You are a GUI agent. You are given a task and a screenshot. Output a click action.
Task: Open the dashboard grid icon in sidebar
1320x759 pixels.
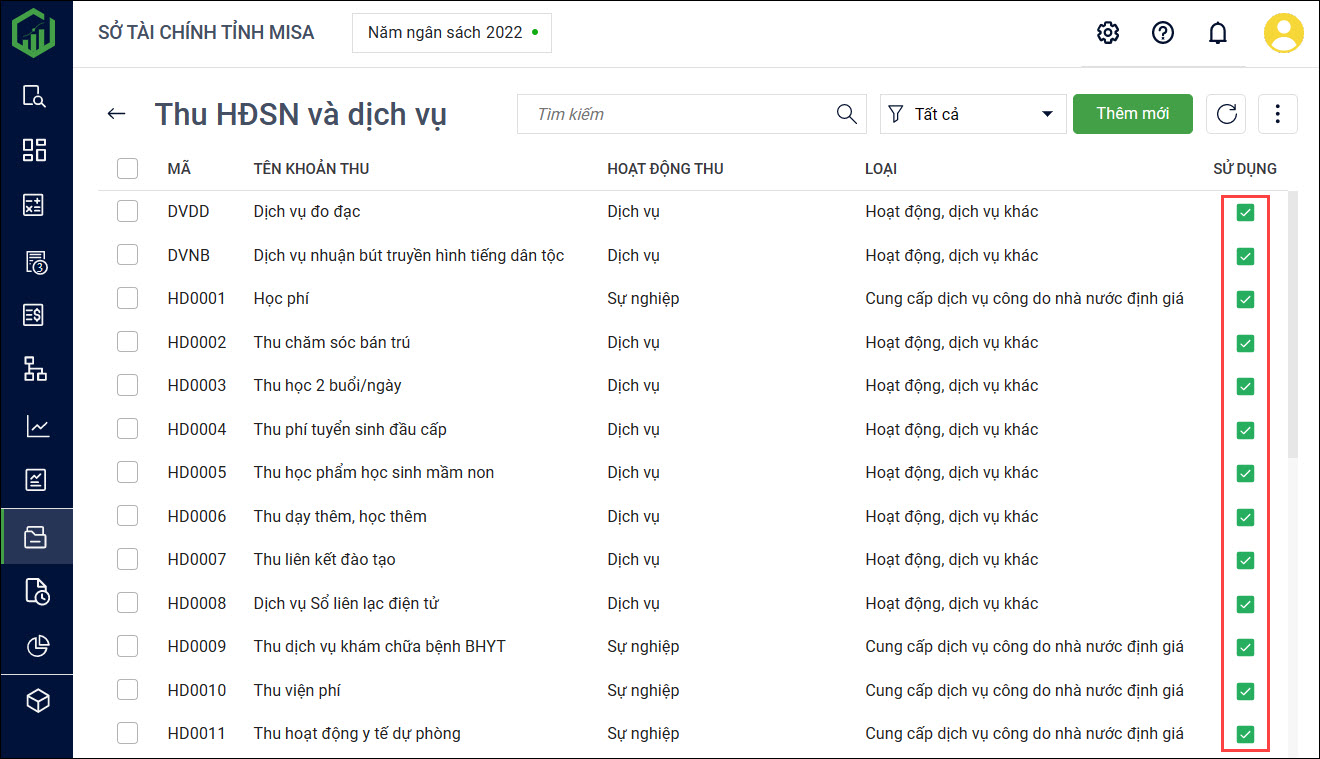pyautogui.click(x=36, y=150)
